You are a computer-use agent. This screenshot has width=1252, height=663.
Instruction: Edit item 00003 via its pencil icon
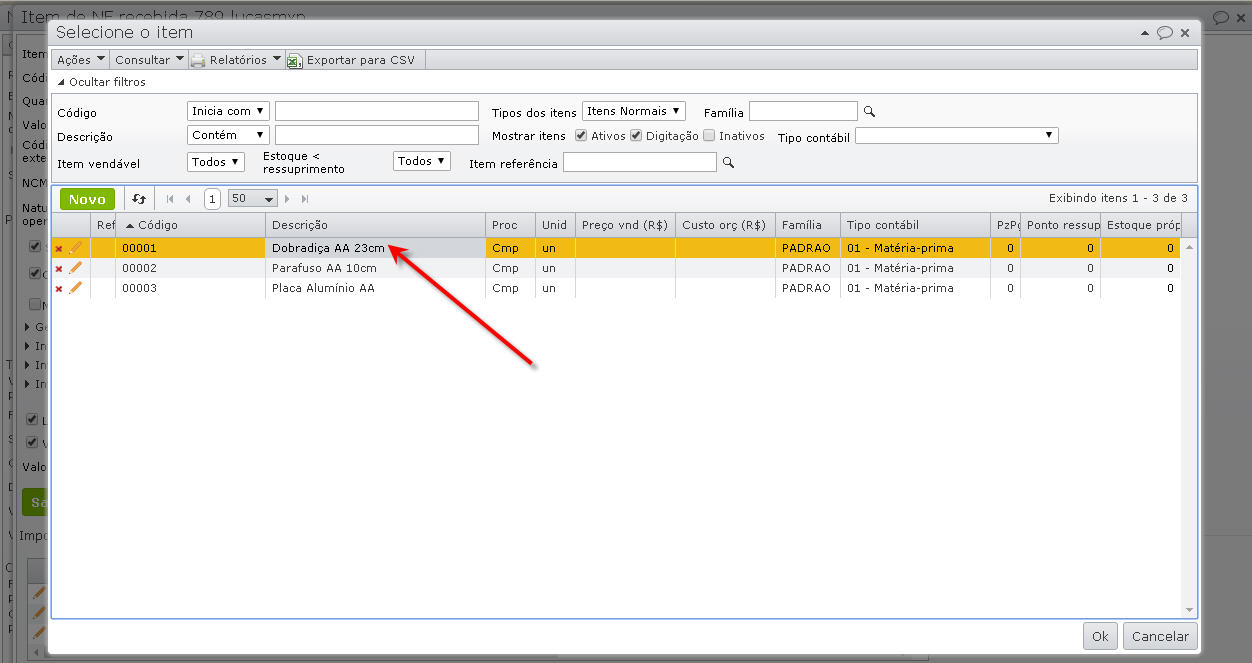pos(75,288)
